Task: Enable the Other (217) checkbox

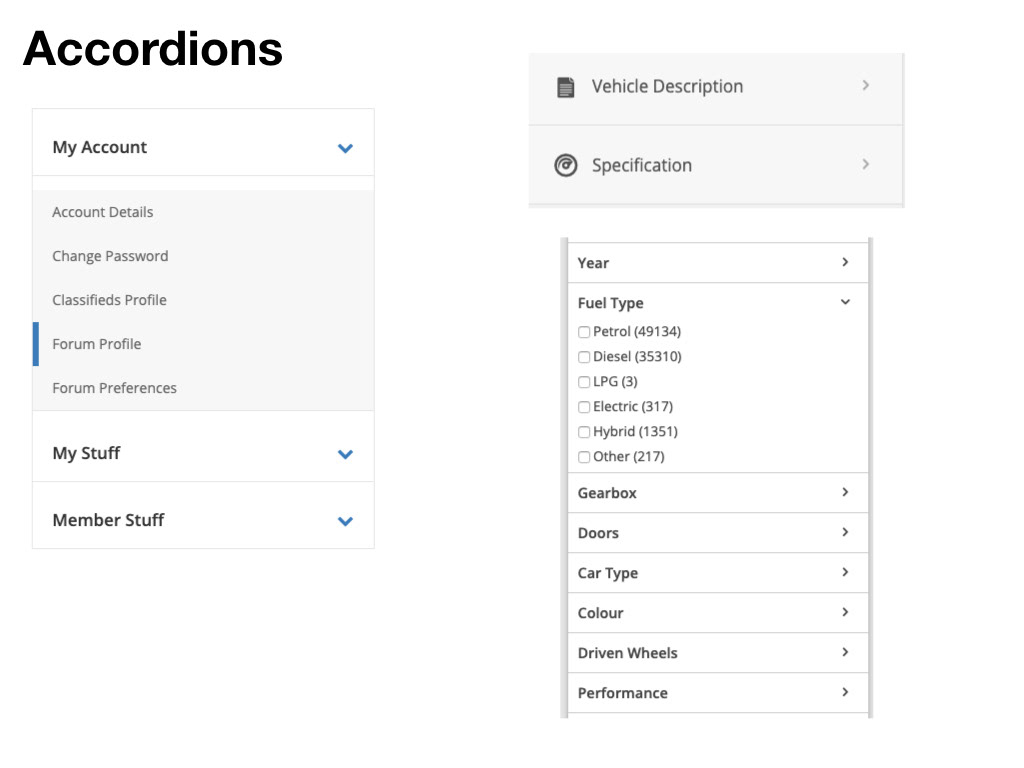Action: pos(584,457)
